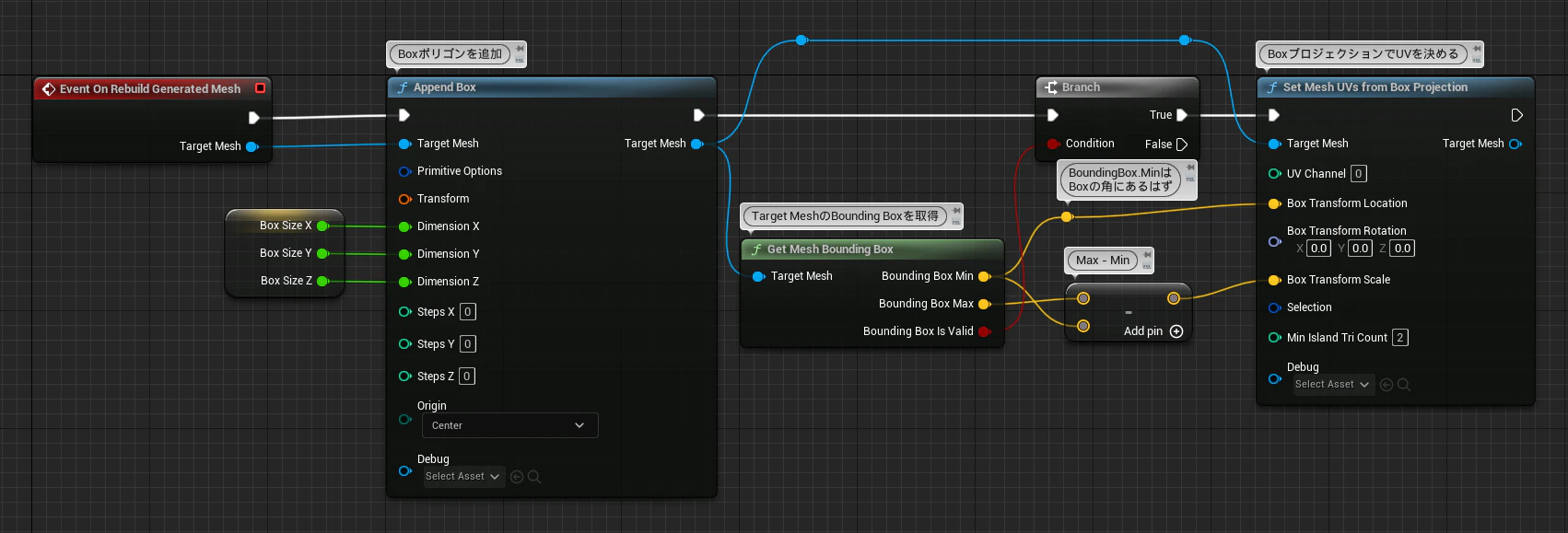This screenshot has width=1568, height=533.
Task: Click the Event node's white execution output pin
Action: click(x=254, y=118)
